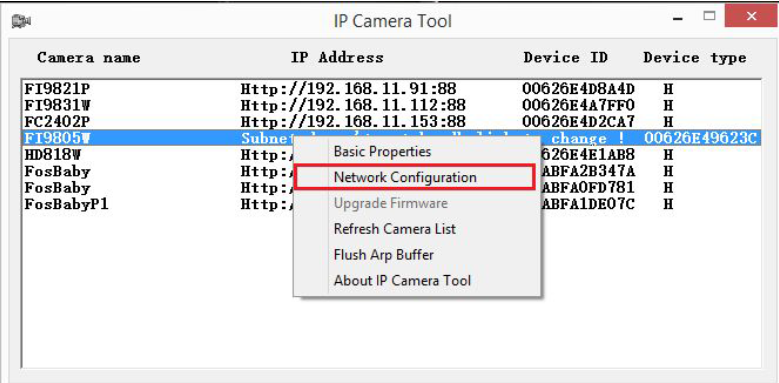Click Flush Arp Buffer menu entry

384,255
